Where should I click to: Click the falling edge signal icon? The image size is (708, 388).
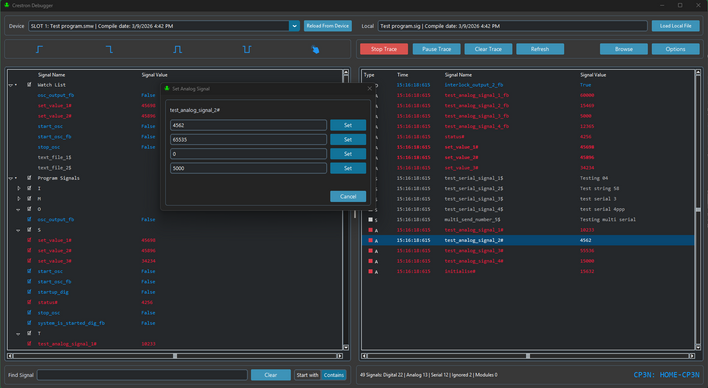pyautogui.click(x=109, y=49)
